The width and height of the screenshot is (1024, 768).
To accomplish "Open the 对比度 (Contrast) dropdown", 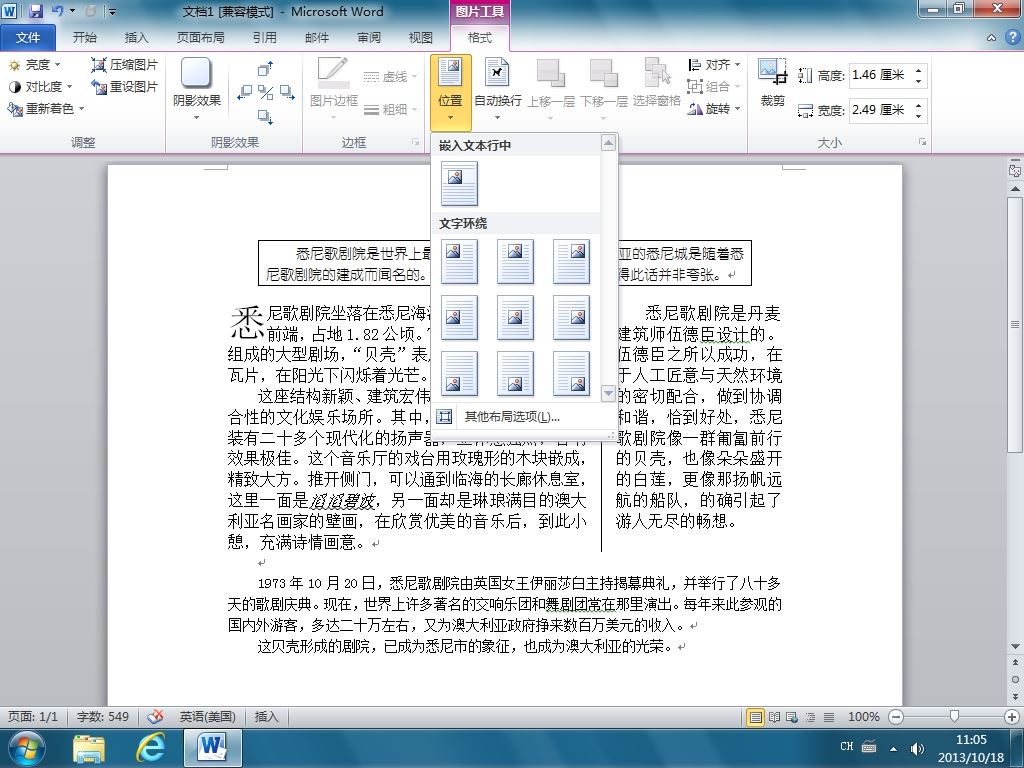I will point(40,86).
